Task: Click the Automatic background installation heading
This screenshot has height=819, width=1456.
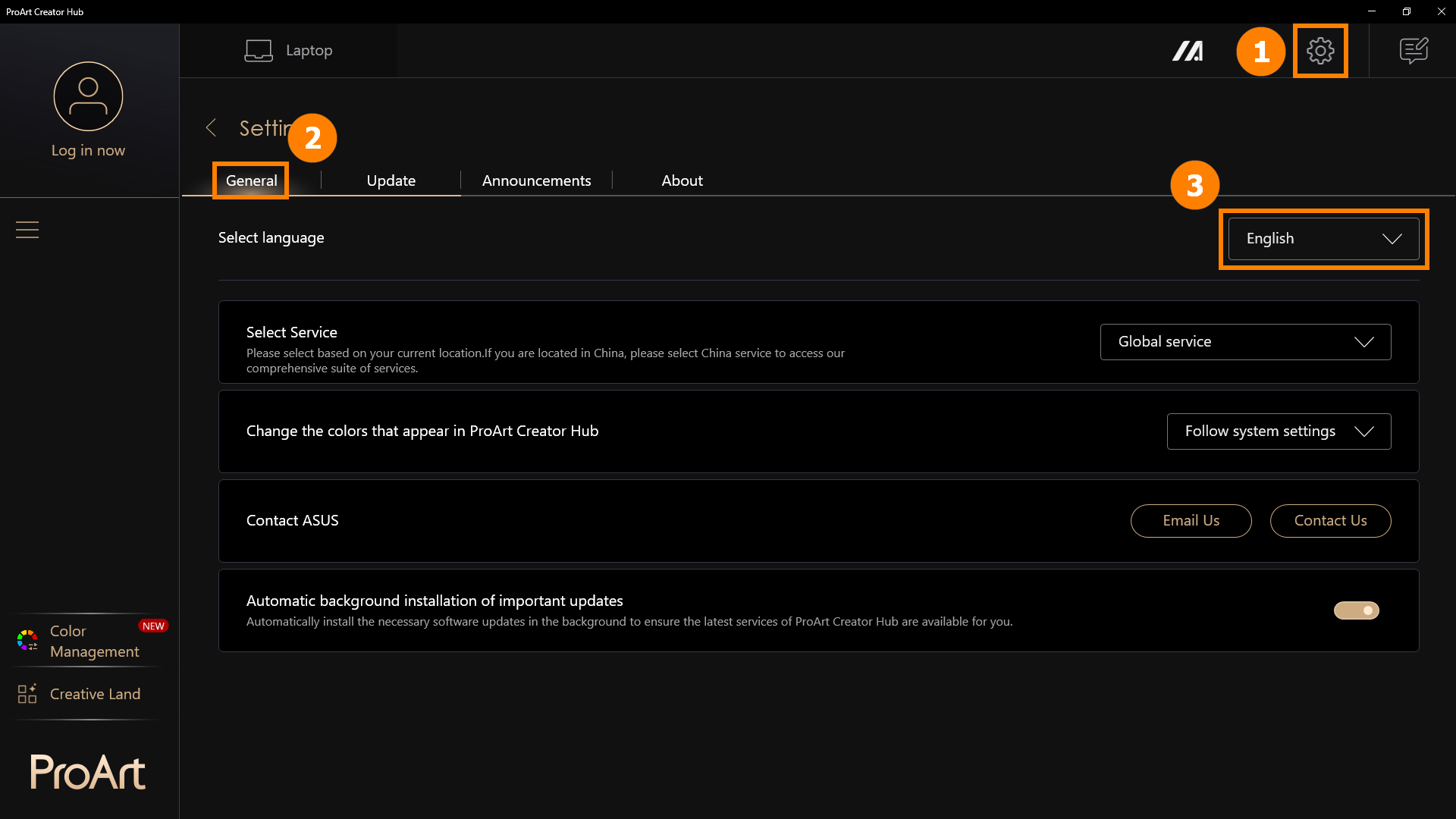Action: (435, 601)
